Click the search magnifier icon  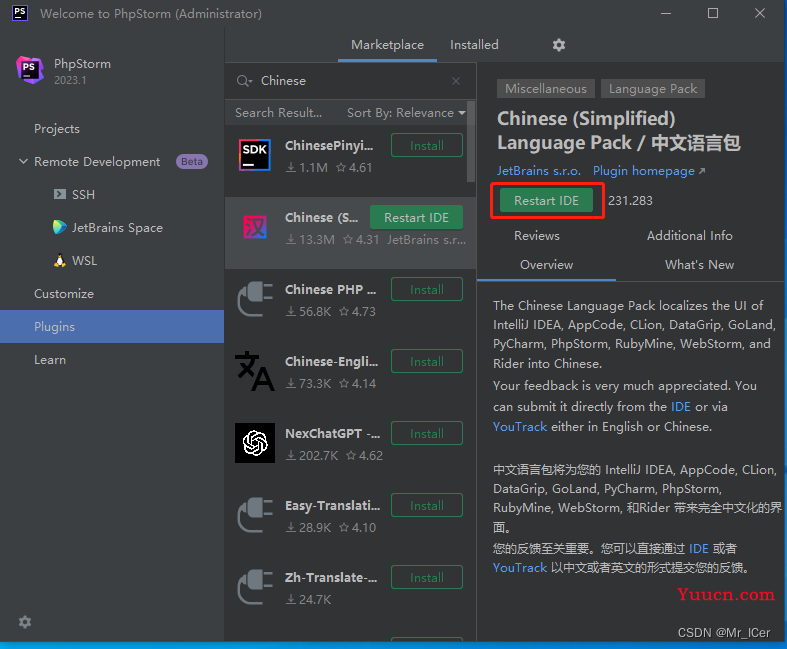[x=244, y=81]
